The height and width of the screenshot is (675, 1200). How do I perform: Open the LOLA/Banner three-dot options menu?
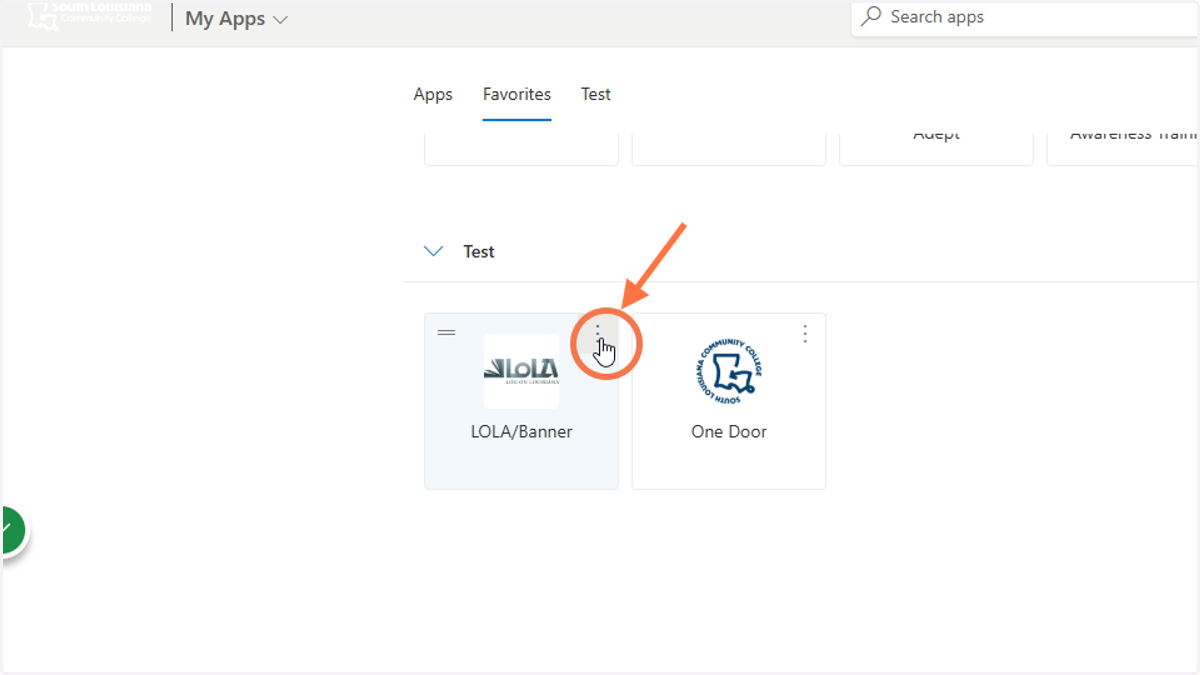click(598, 335)
